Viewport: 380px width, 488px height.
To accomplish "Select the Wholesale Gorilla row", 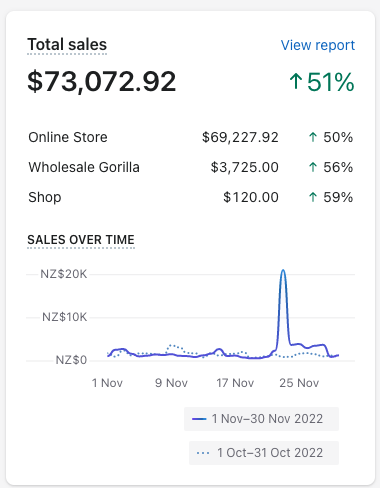I will [191, 167].
